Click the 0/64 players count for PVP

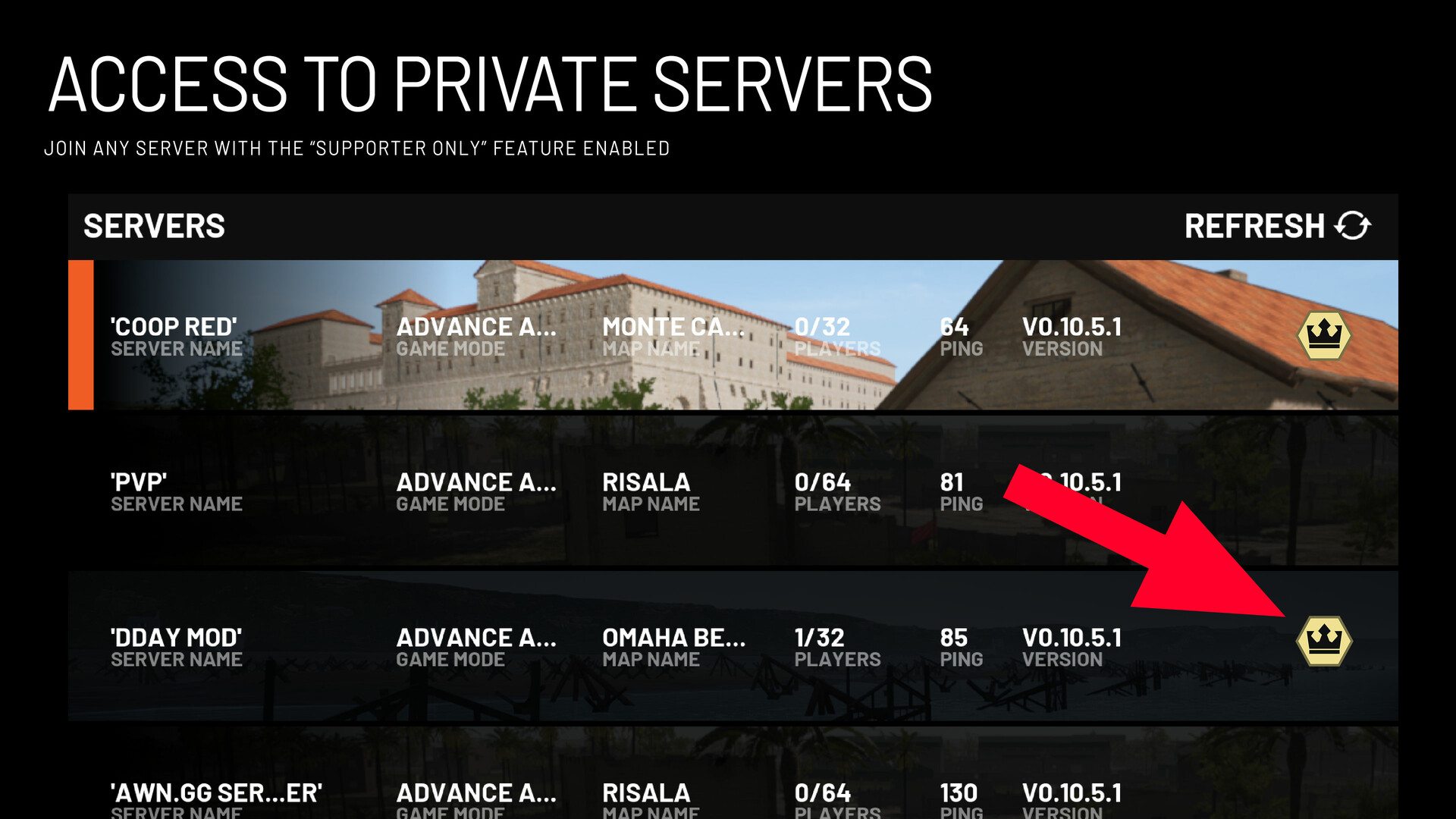pos(823,483)
